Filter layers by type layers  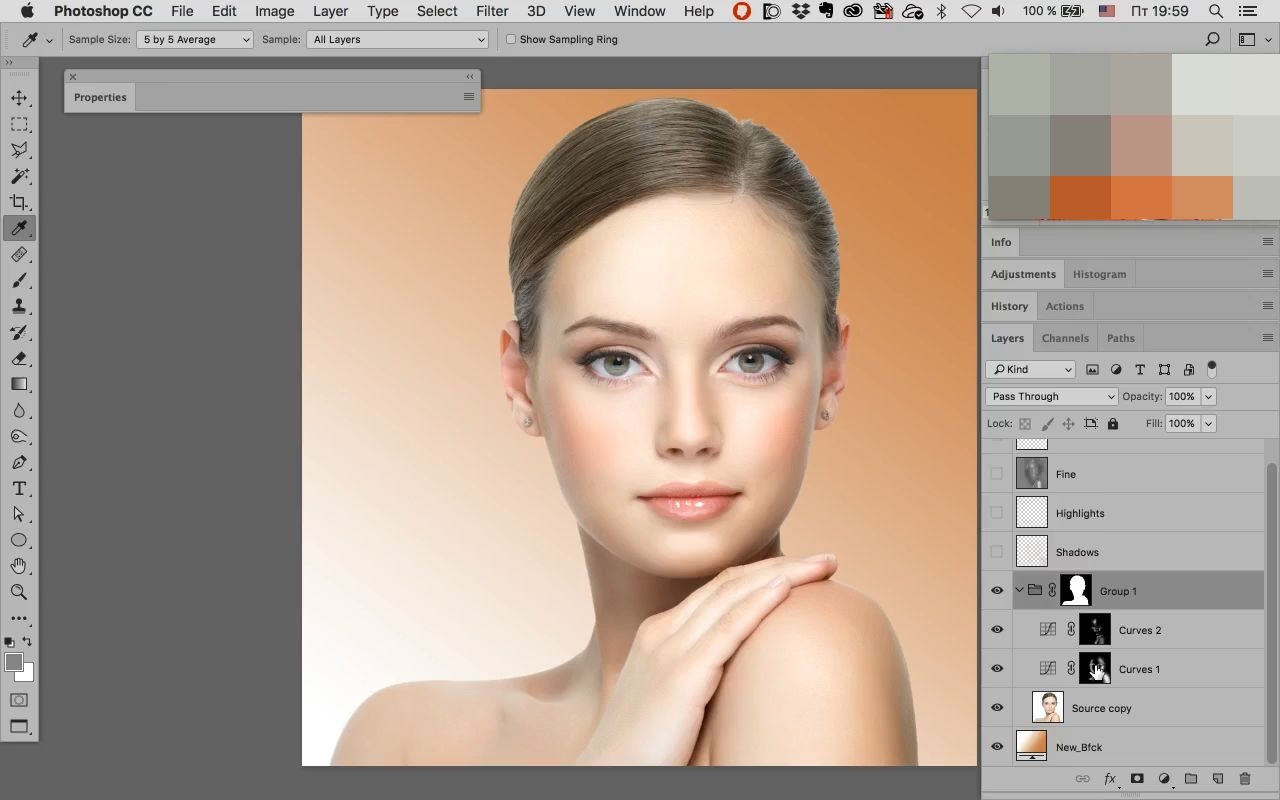point(1140,369)
